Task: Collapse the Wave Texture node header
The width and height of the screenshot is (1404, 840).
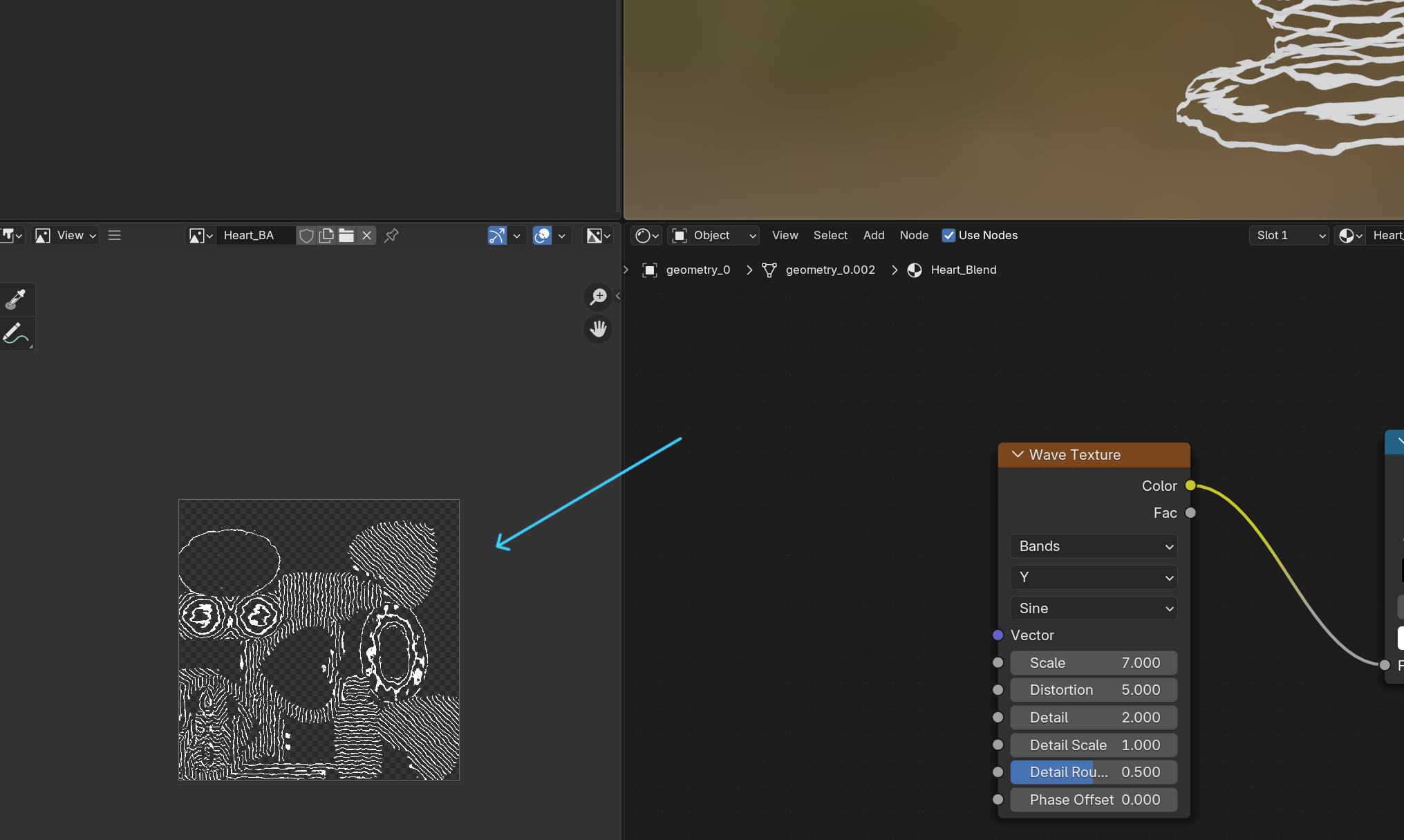Action: [x=1017, y=454]
